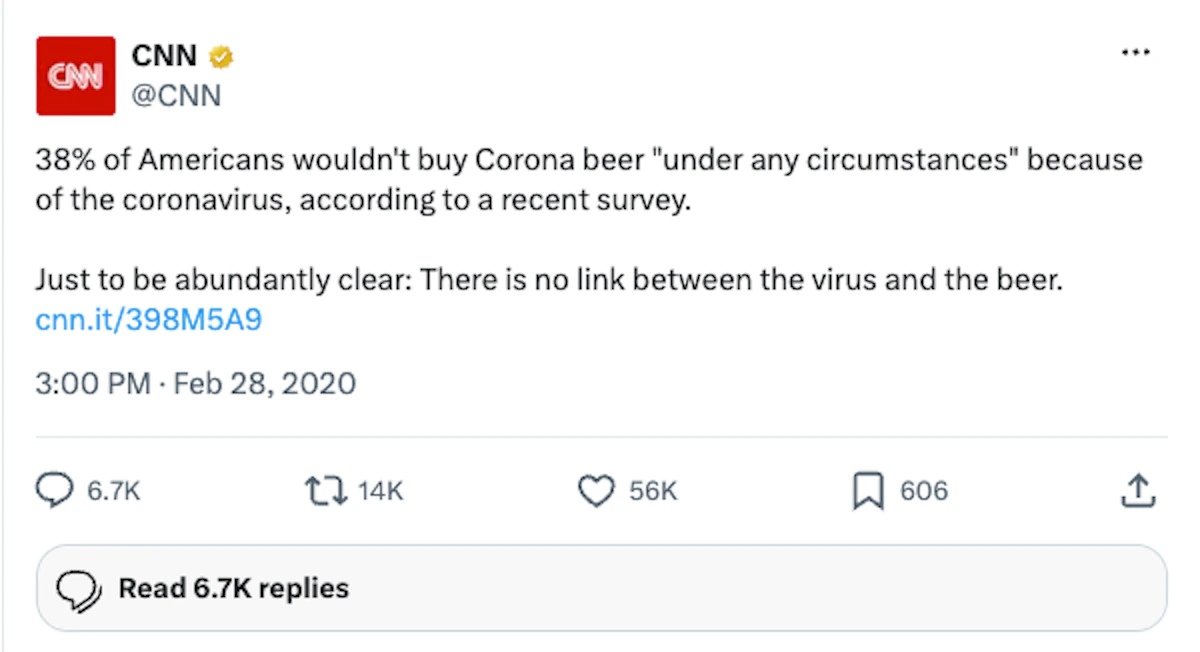Click the 14K repost count
The height and width of the screenshot is (652, 1200).
[x=380, y=491]
